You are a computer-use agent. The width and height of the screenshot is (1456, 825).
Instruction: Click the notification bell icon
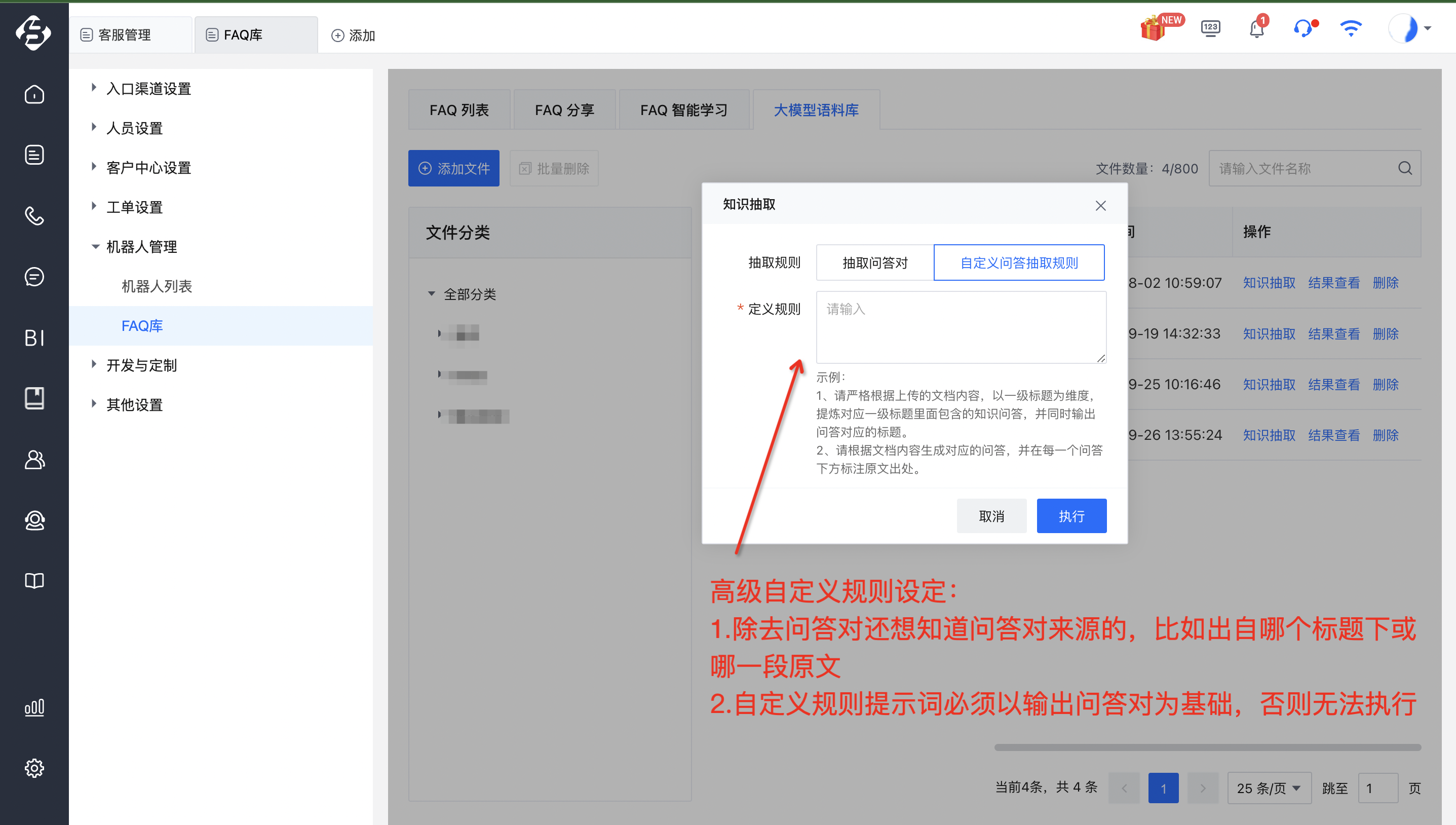(1257, 28)
